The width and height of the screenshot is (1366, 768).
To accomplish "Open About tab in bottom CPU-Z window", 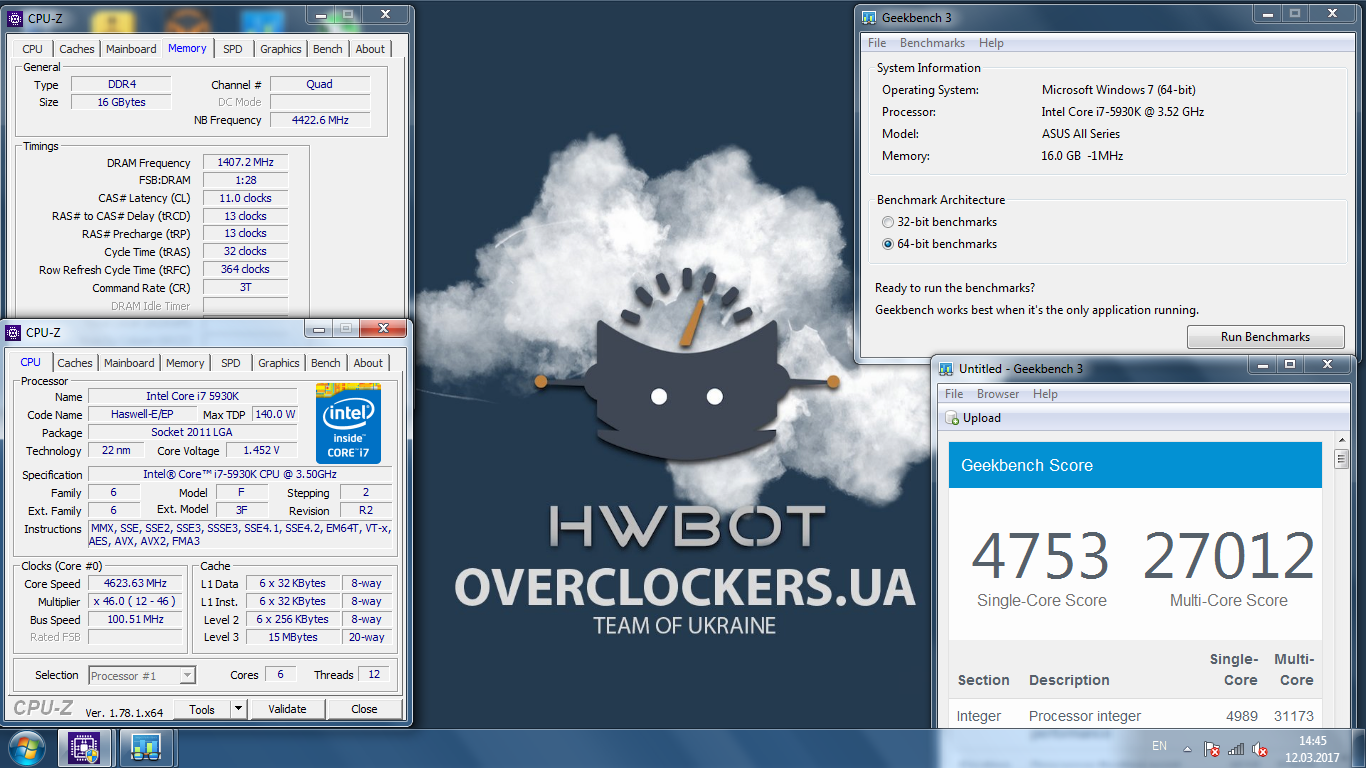I will pos(368,363).
